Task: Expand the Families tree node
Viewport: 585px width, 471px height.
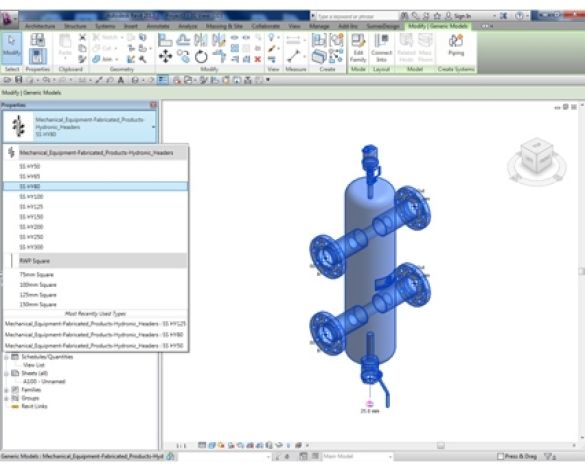Action: coord(6,390)
